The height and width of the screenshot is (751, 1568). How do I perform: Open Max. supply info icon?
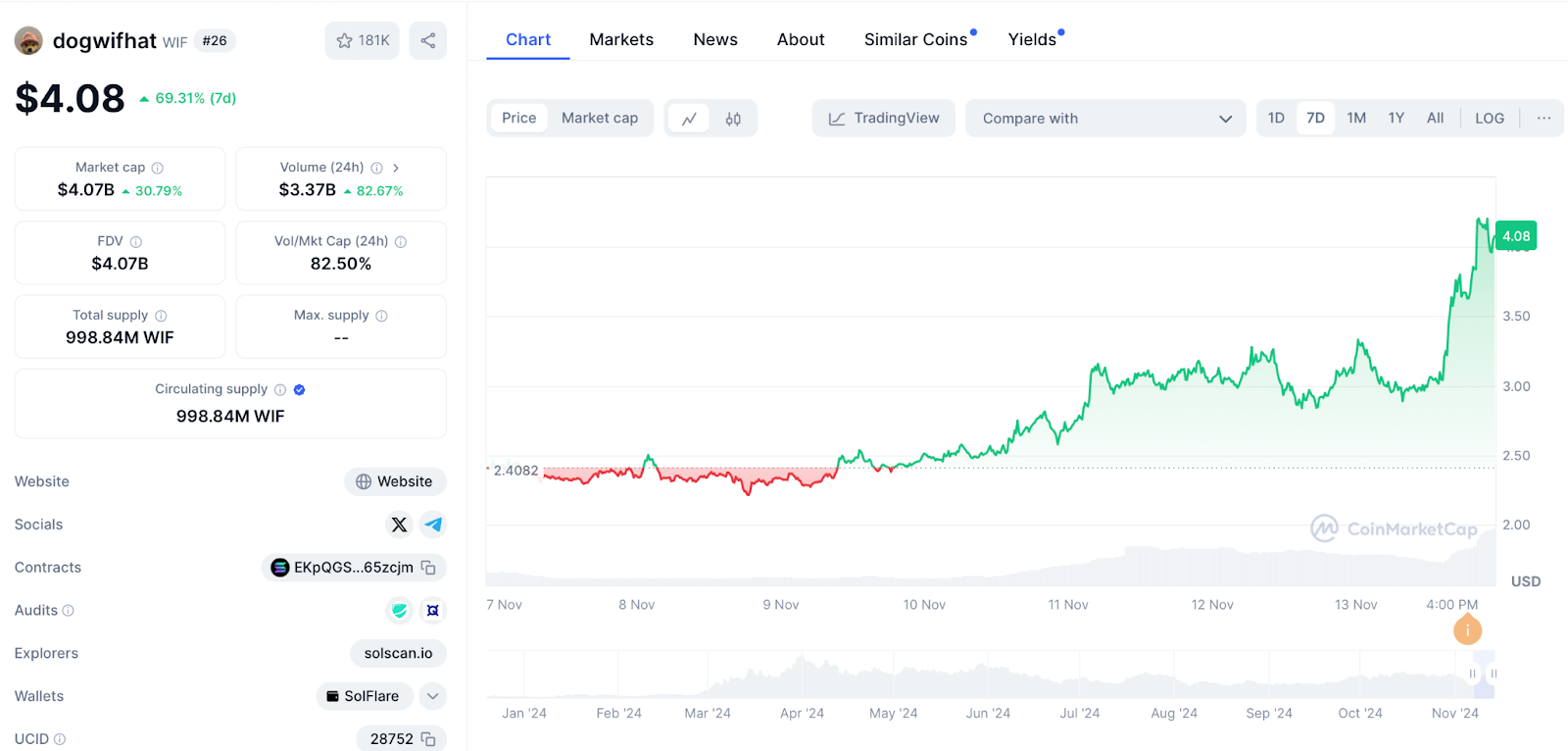click(382, 316)
